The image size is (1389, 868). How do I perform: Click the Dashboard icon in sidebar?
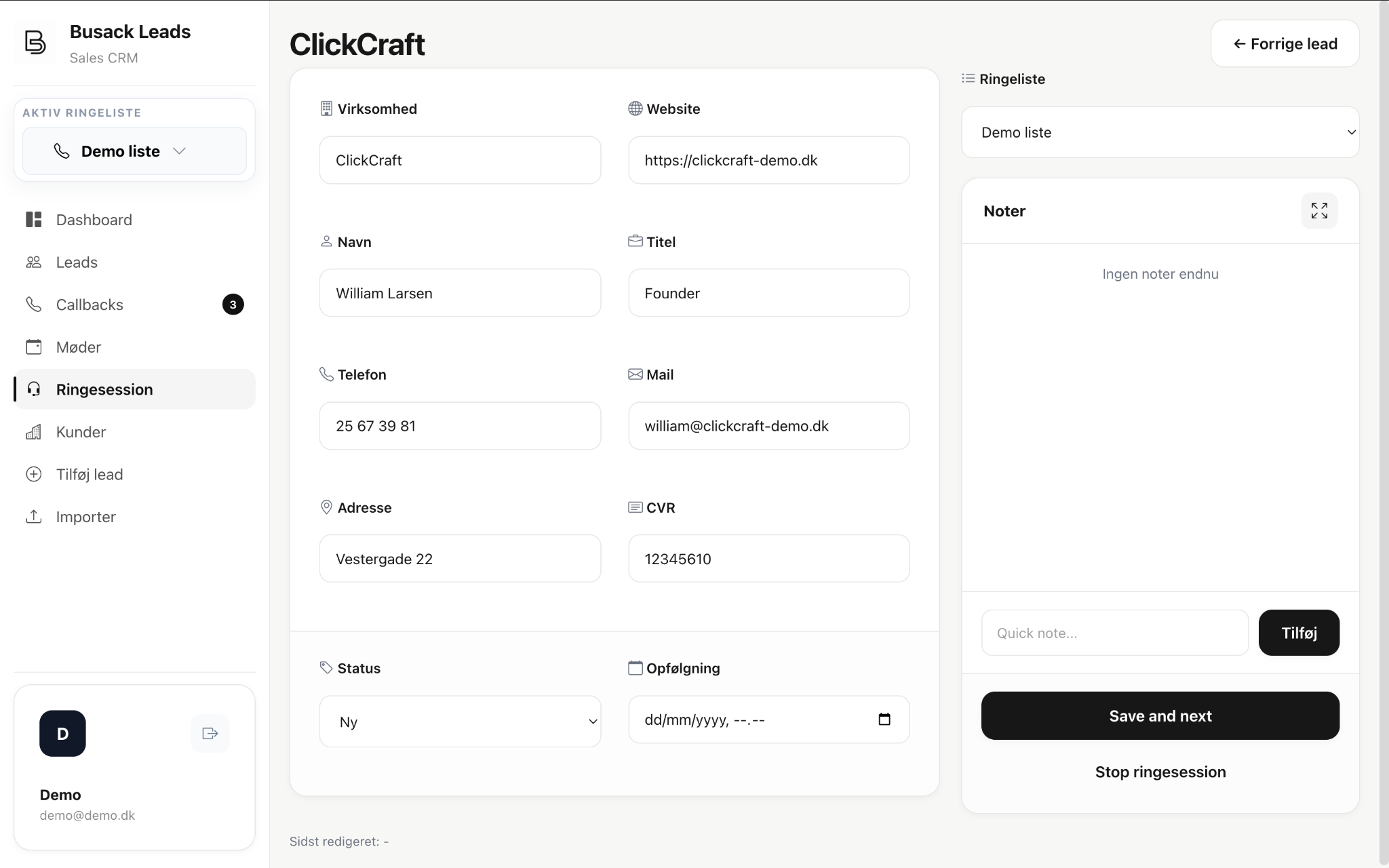[34, 220]
